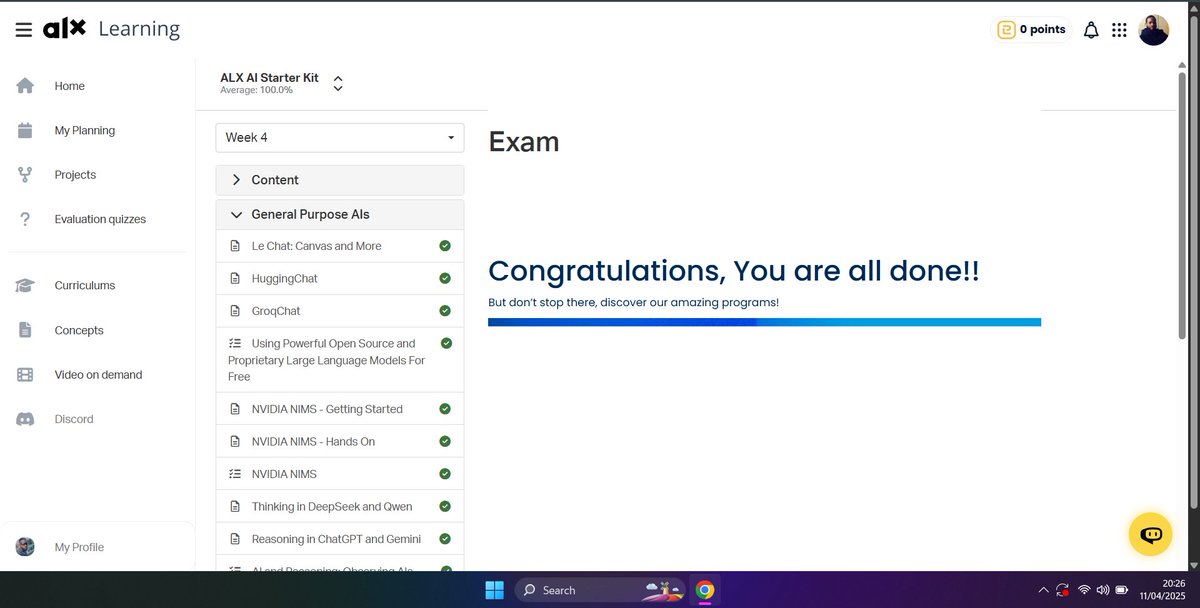The width and height of the screenshot is (1200, 608).
Task: Click checkmark beside NVIDIA NIMS - Hands On
Action: tap(445, 441)
